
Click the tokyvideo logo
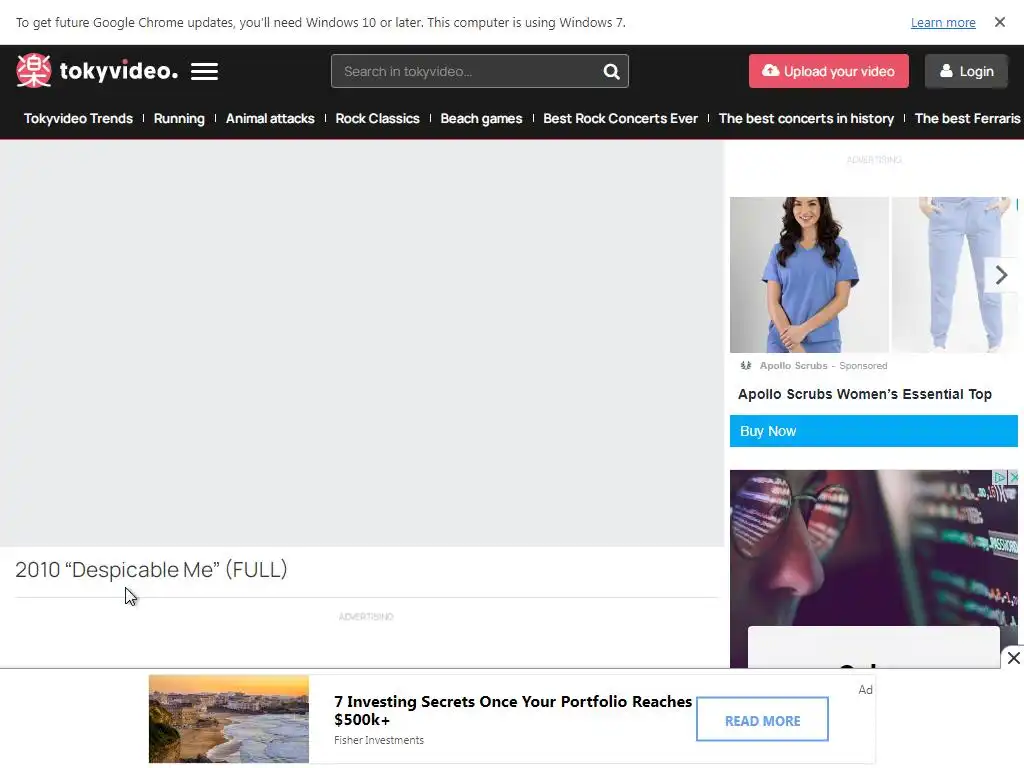(97, 71)
